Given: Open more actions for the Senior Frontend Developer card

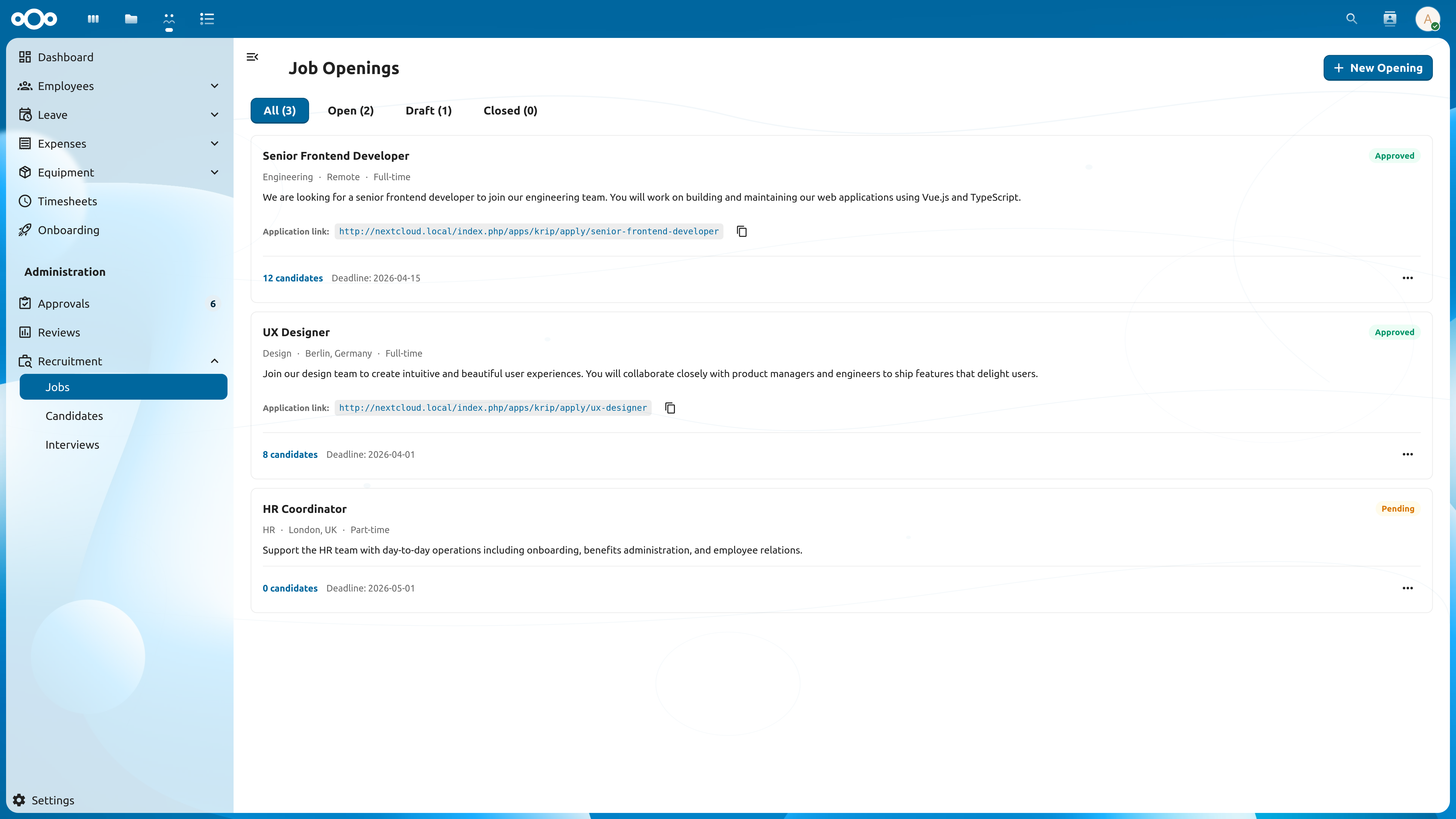Looking at the screenshot, I should (x=1407, y=278).
